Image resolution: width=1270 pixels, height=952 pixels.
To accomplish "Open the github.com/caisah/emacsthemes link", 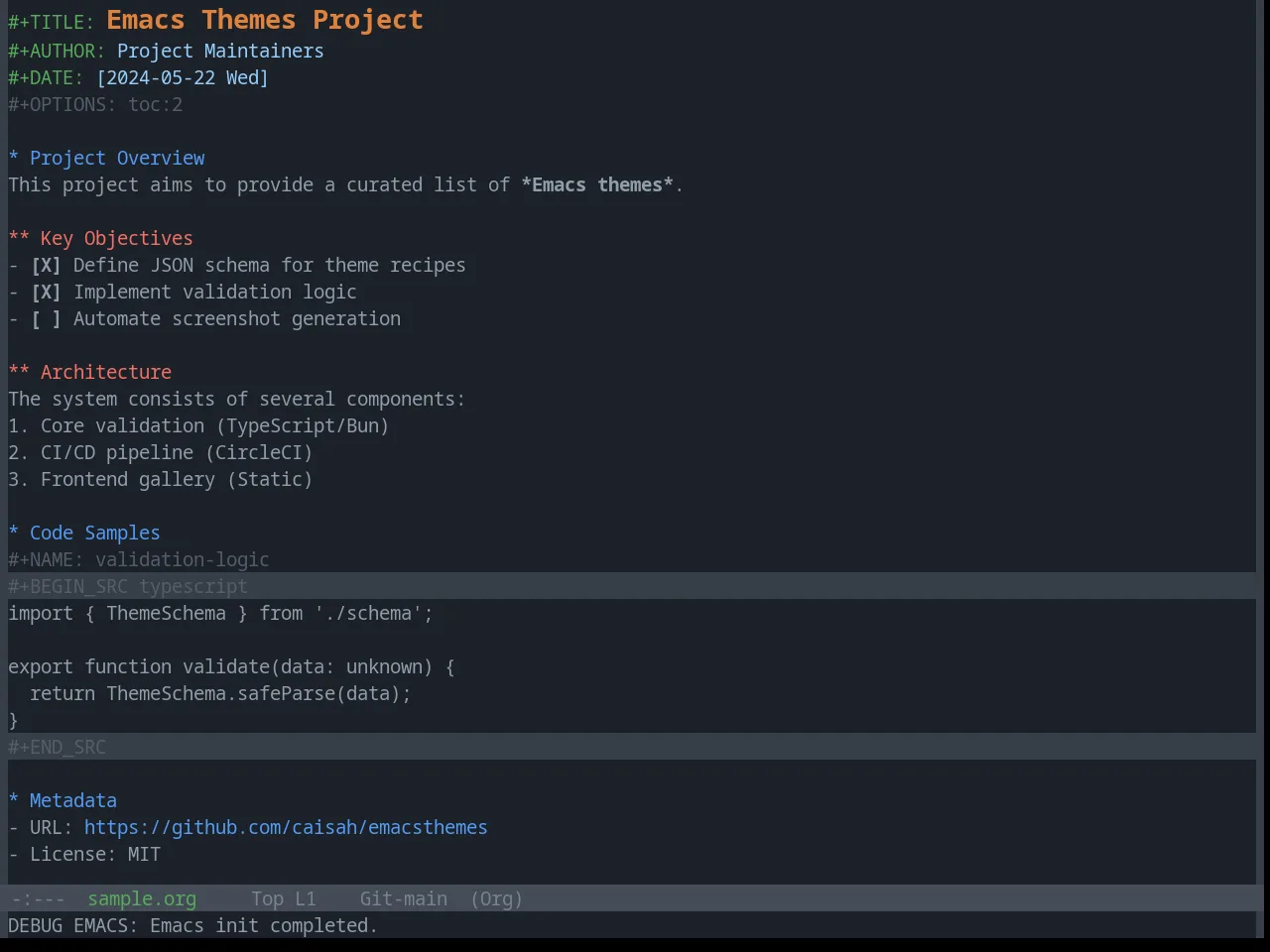I will pos(286,827).
